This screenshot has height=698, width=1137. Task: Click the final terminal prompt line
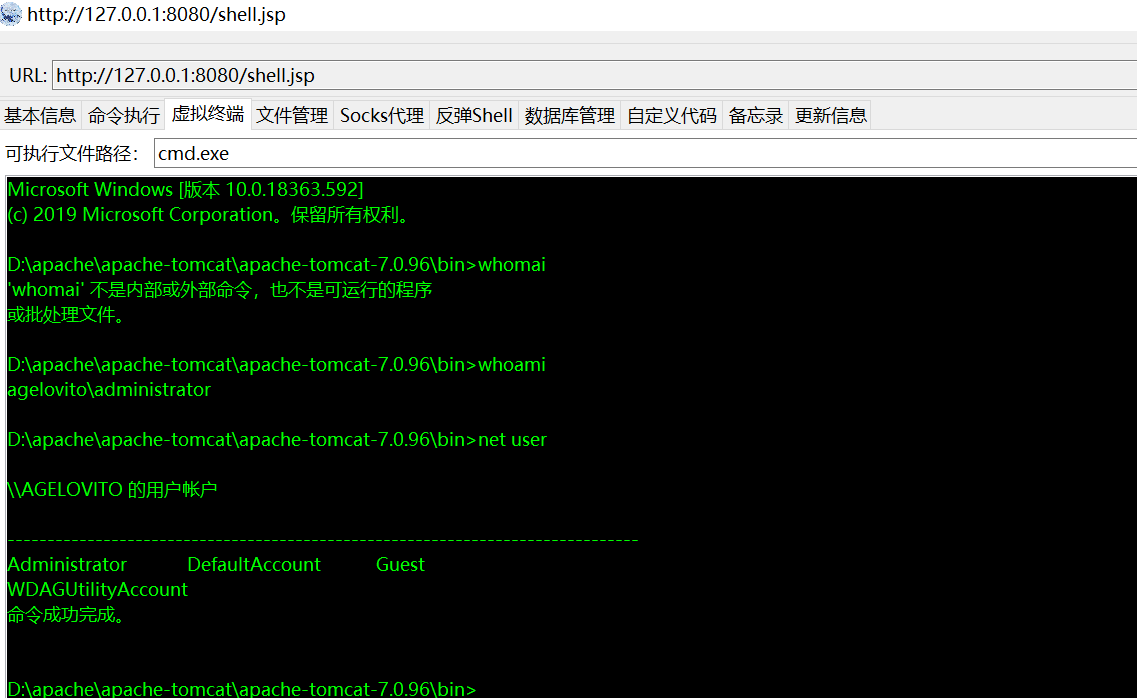[x=241, y=689]
